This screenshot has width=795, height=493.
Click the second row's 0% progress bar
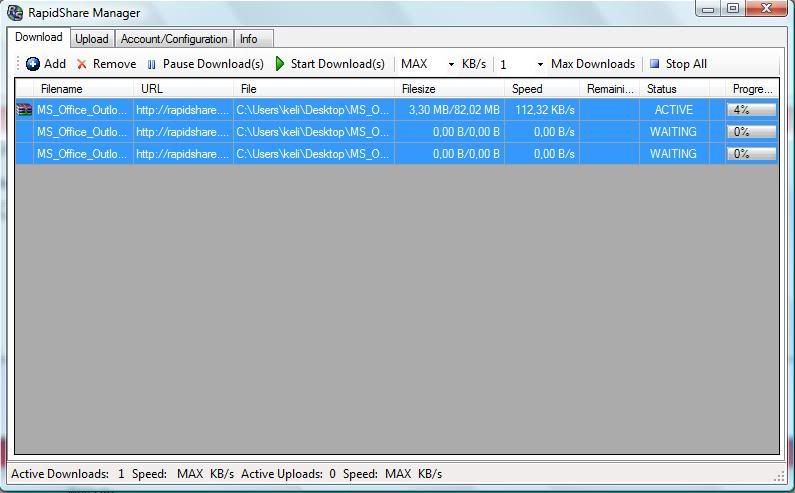pos(751,132)
